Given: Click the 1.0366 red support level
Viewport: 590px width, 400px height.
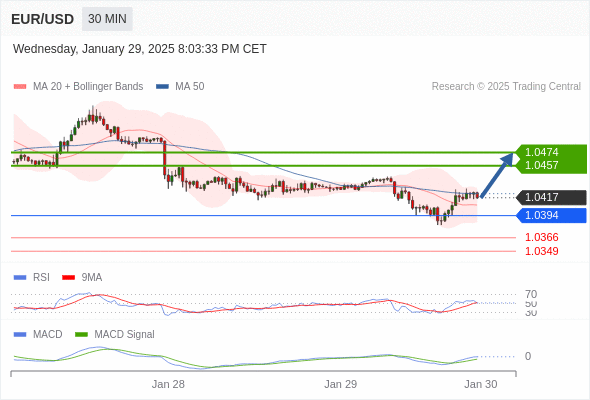Looking at the screenshot, I should (541, 237).
